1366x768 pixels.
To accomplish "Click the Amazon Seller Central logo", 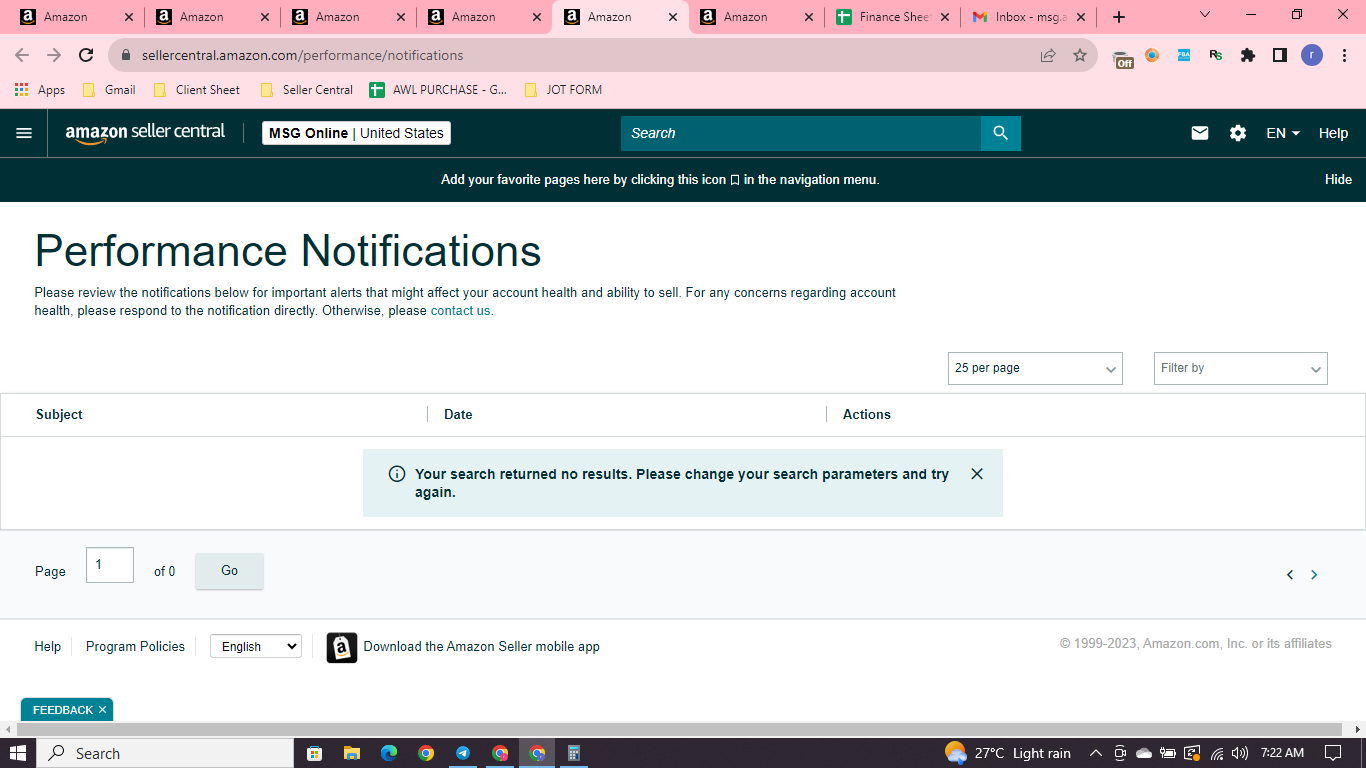I will click(146, 133).
